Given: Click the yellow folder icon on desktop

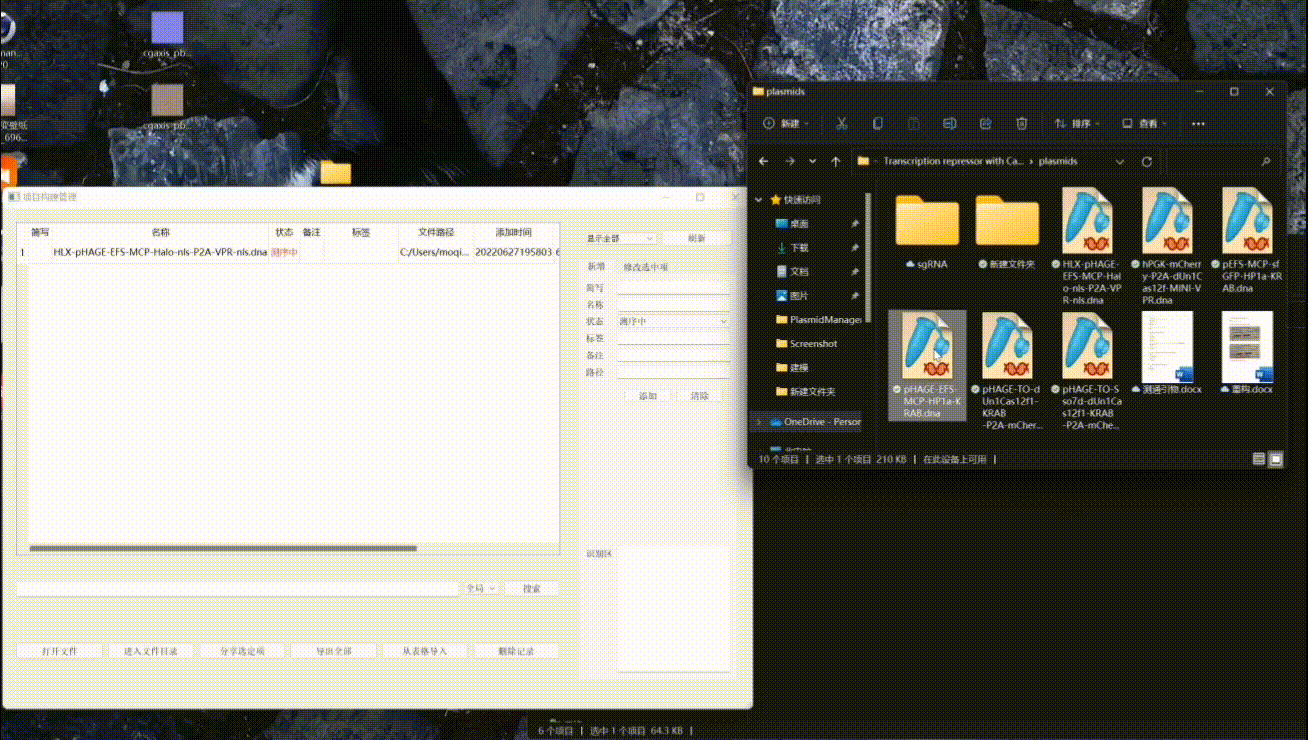Looking at the screenshot, I should coord(335,173).
